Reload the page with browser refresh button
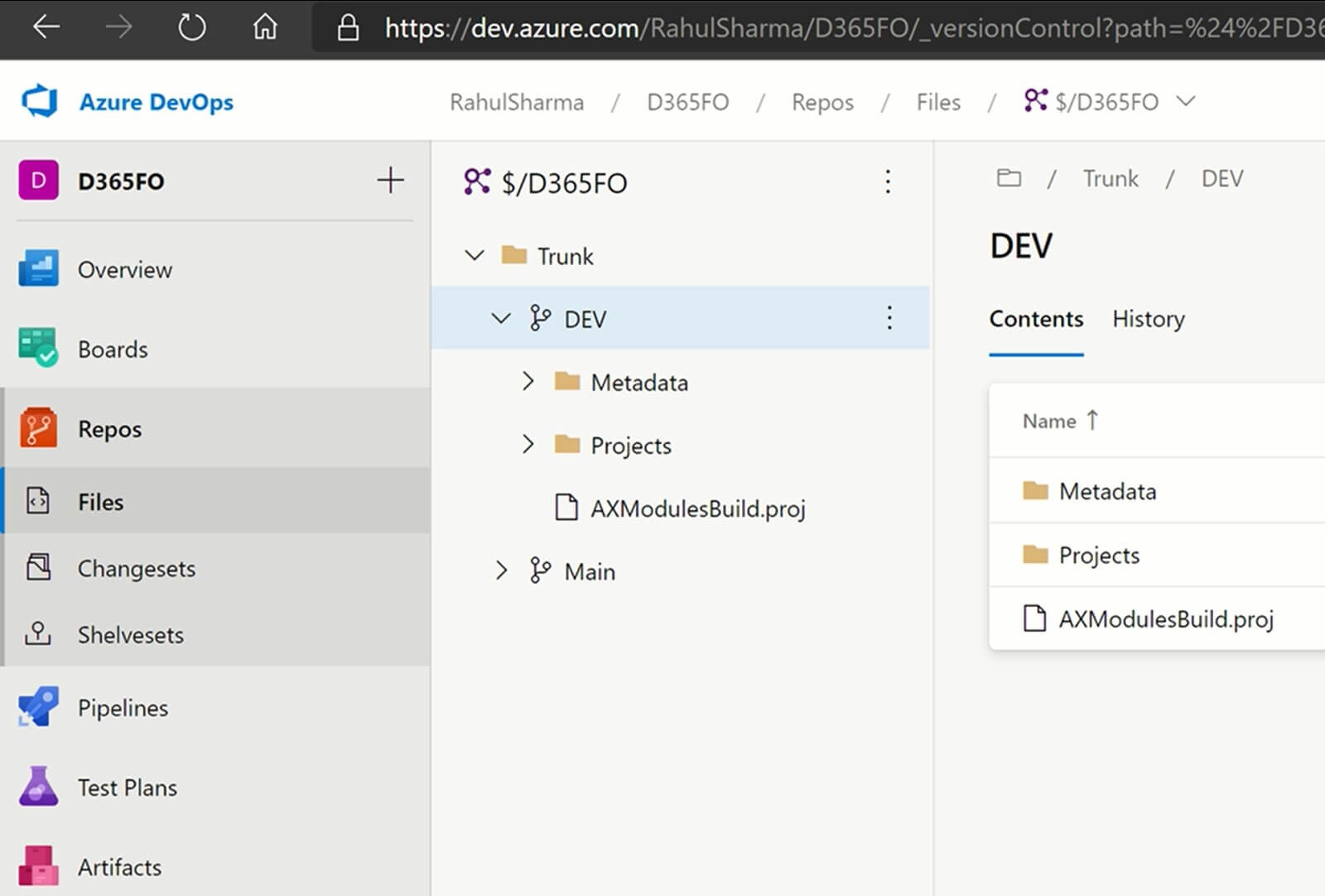This screenshot has width=1325, height=896. coord(191,28)
